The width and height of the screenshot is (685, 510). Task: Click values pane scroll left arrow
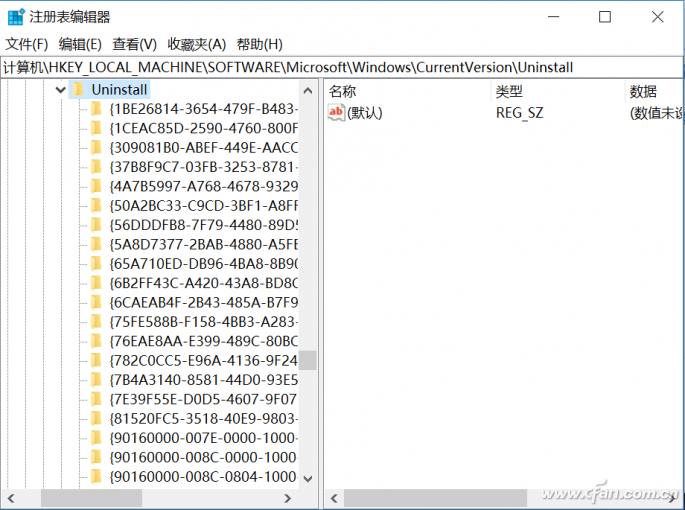tap(334, 498)
